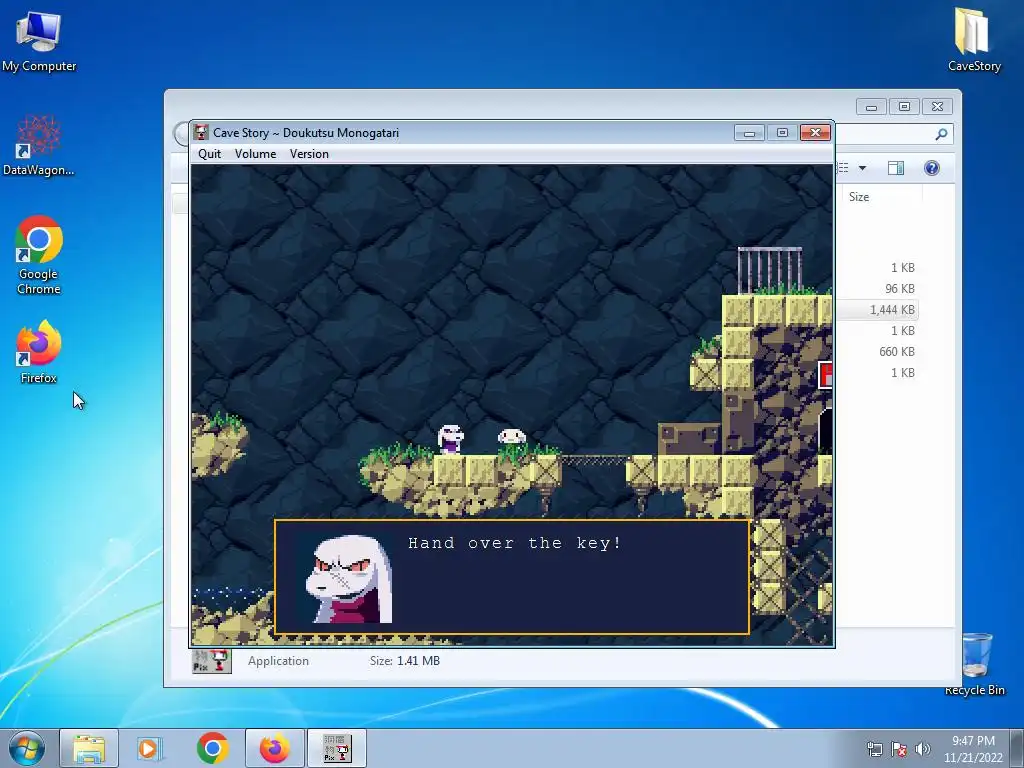Open the taskbar clock showing 9:47 PM
This screenshot has width=1024, height=768.
click(x=973, y=749)
